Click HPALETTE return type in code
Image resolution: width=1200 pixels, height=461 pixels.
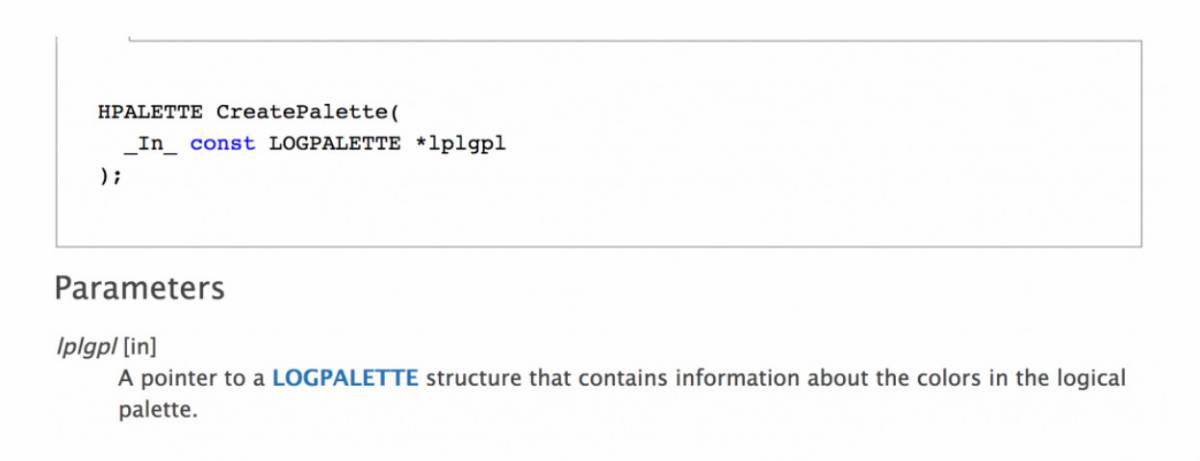(151, 111)
